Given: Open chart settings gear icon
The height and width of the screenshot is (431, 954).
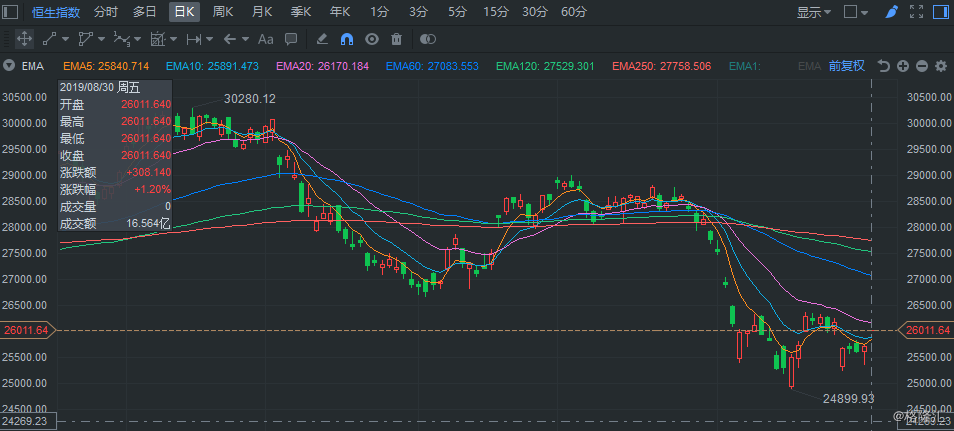Looking at the screenshot, I should pos(940,66).
